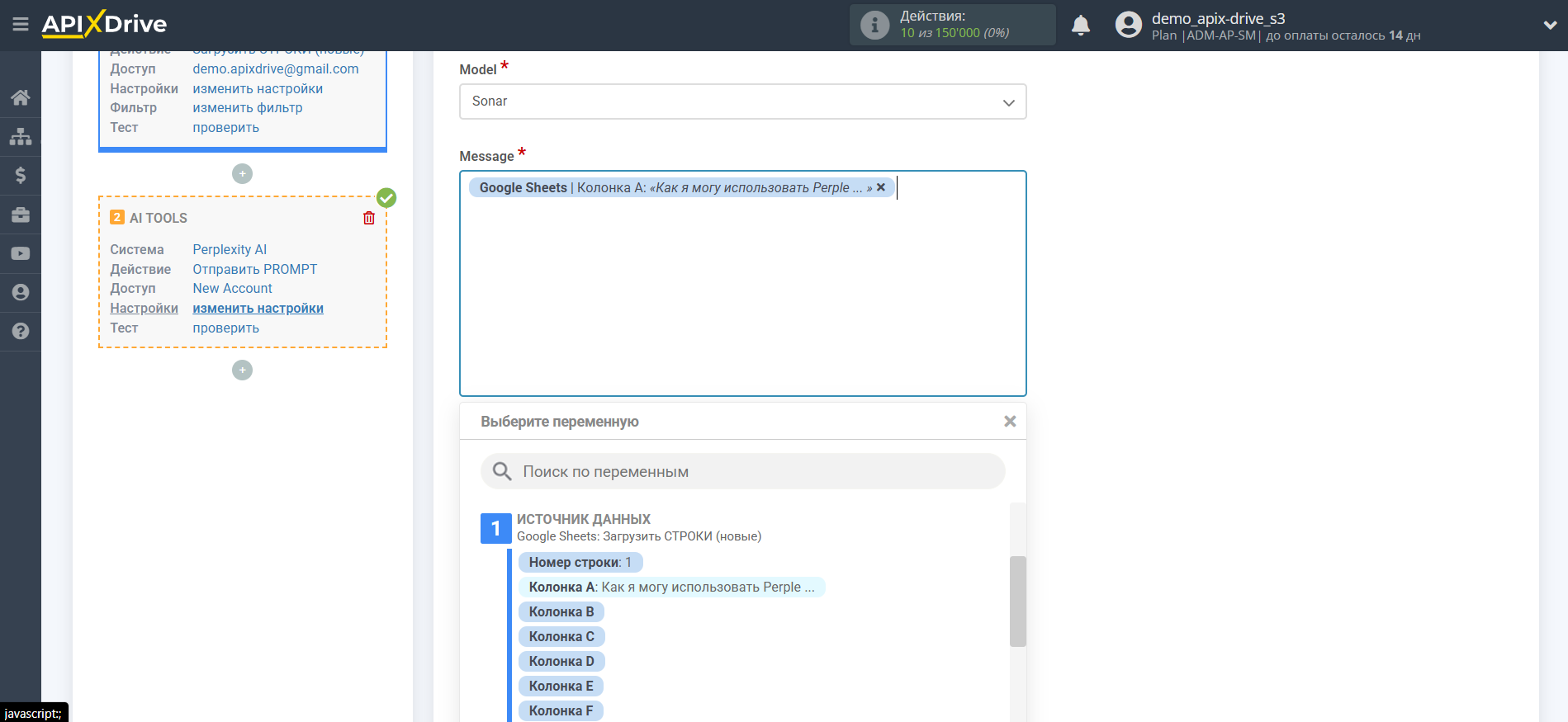Open the user profile sidebar icon
The height and width of the screenshot is (722, 1568).
click(x=21, y=292)
